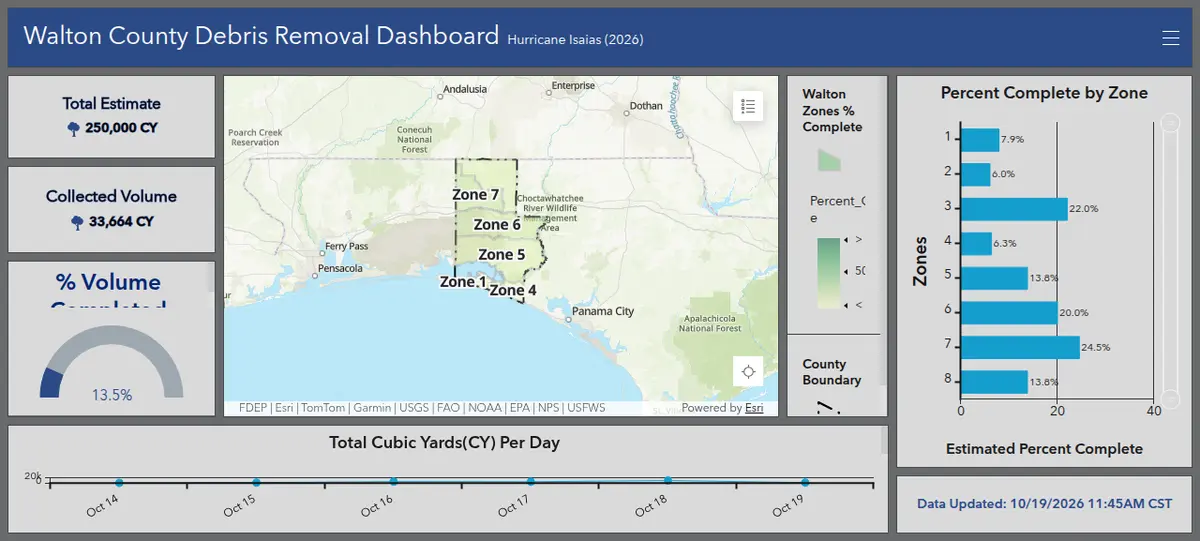Click the tree icon beside 33,664 CY
Image resolution: width=1200 pixels, height=541 pixels.
coord(78,222)
